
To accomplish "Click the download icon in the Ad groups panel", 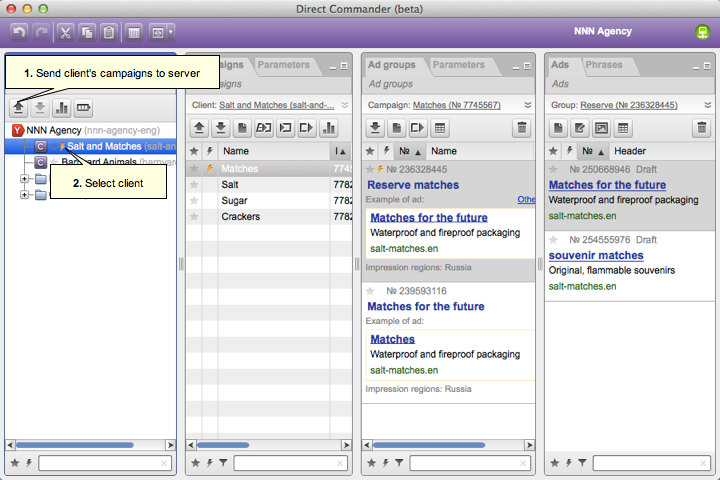I will click(x=375, y=128).
